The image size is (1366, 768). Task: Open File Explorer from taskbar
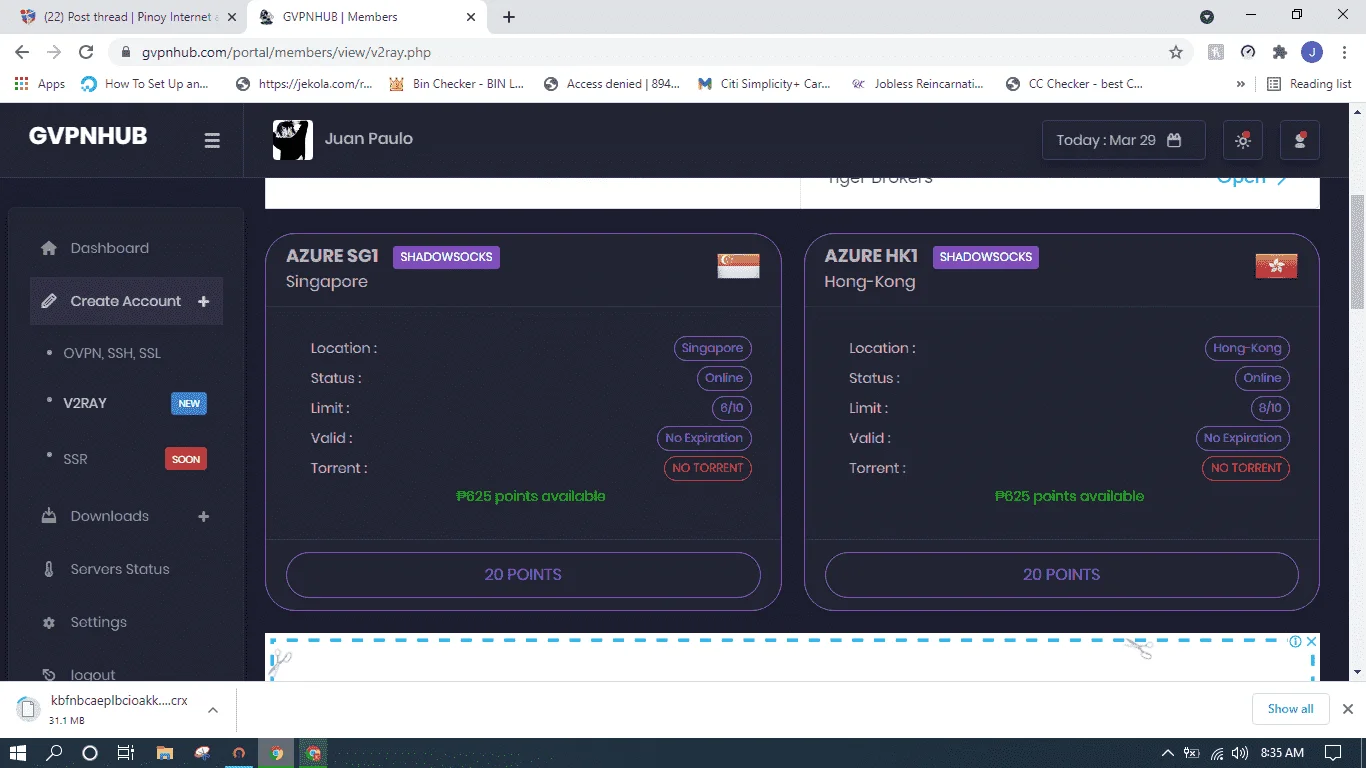click(164, 753)
